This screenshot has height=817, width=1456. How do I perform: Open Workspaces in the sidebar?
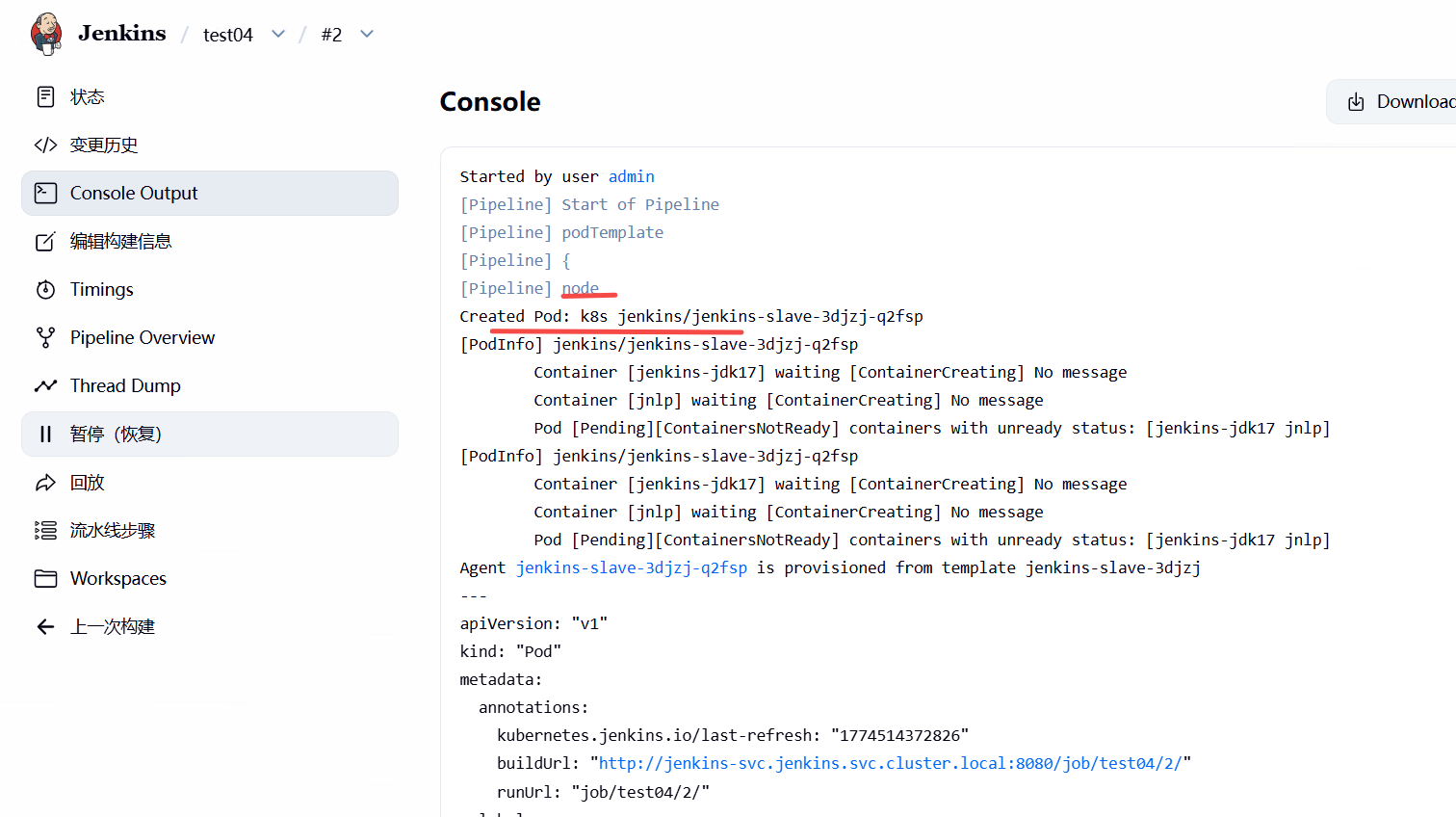(x=210, y=578)
